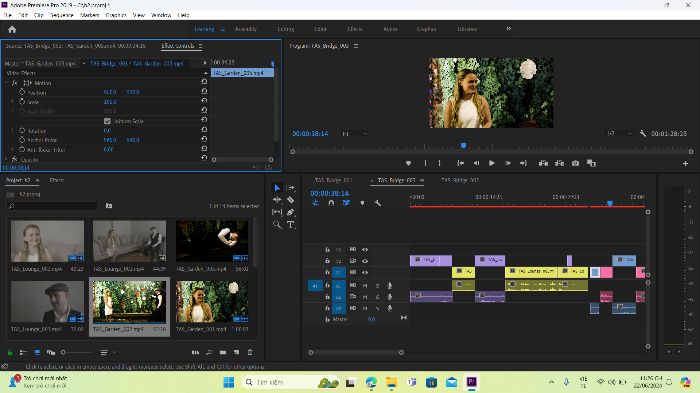This screenshot has height=393, width=700.
Task: Reset the Rotation parameter
Action: click(x=204, y=130)
